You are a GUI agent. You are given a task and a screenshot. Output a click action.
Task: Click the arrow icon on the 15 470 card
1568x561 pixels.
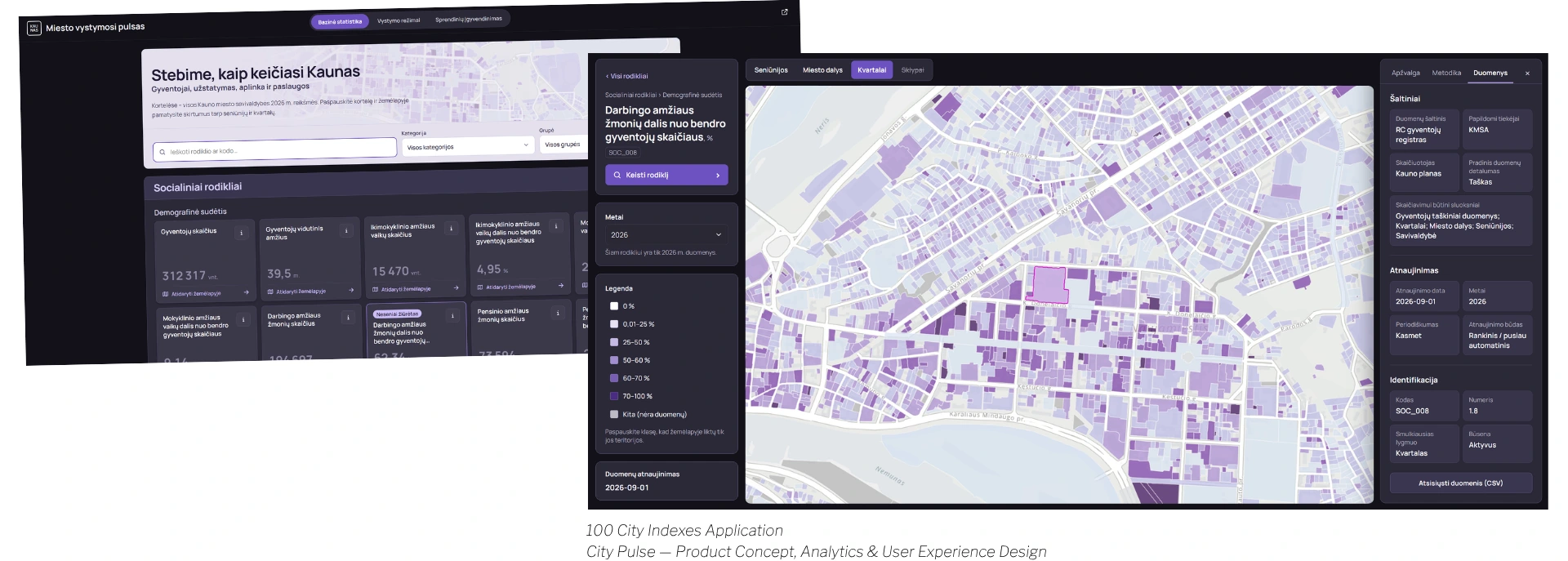tap(456, 287)
